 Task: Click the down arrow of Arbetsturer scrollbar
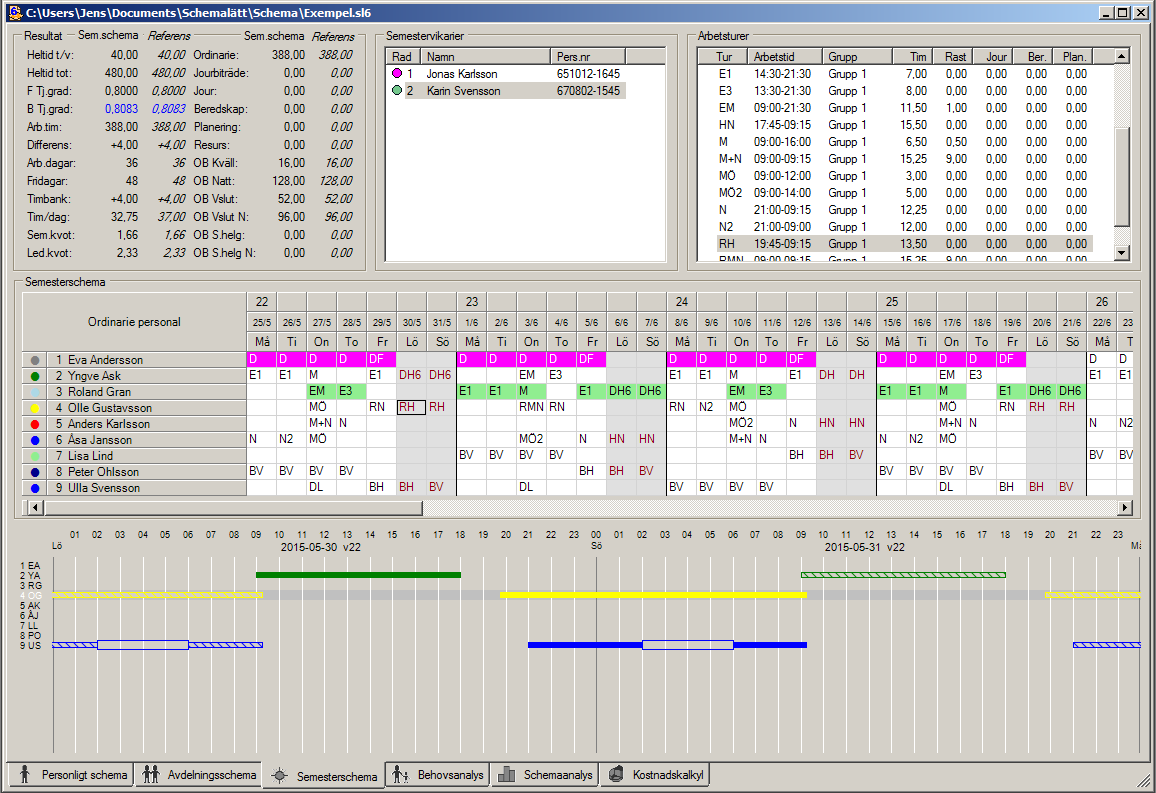pos(1122,253)
